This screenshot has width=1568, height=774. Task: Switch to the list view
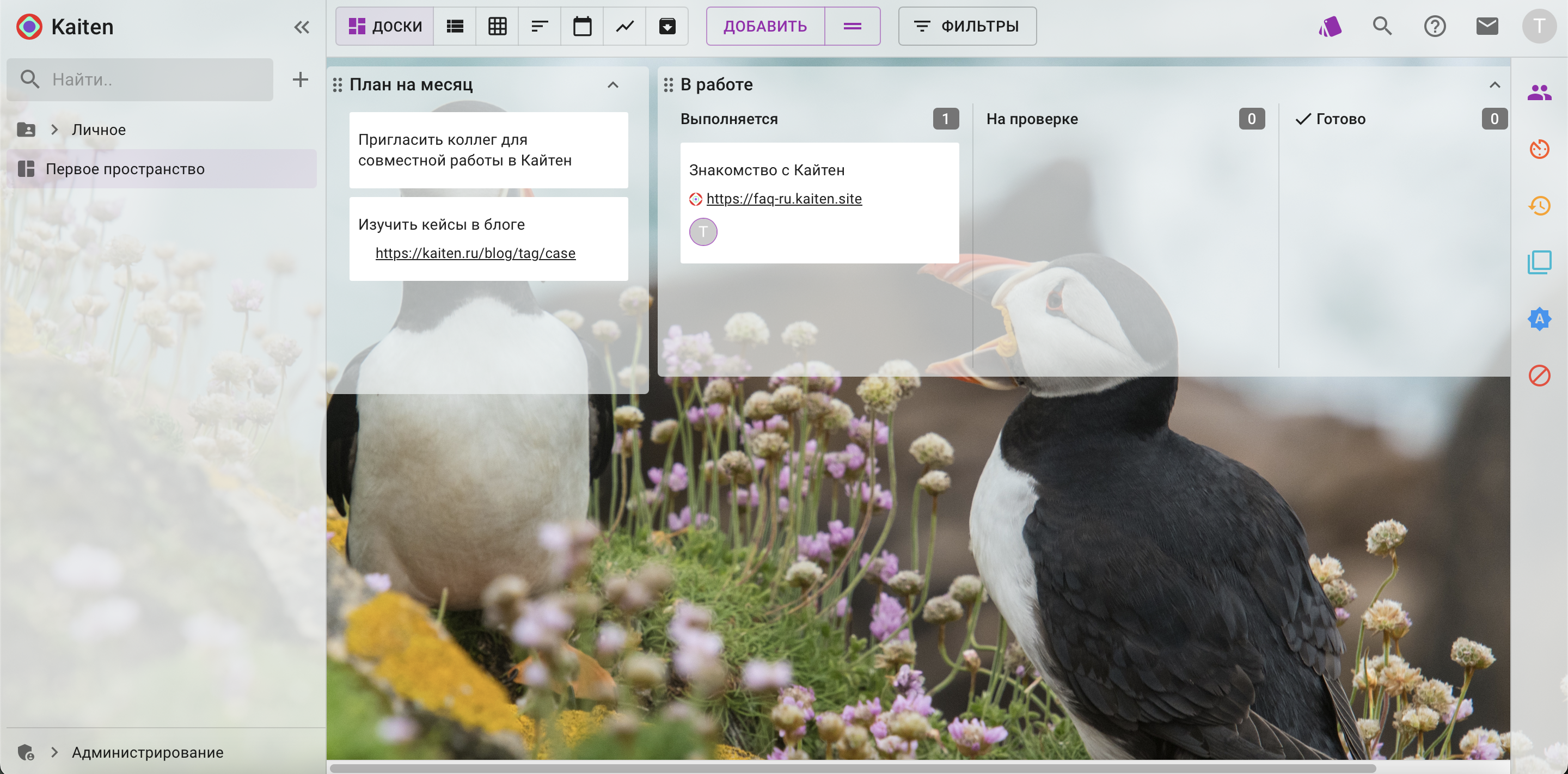point(454,26)
